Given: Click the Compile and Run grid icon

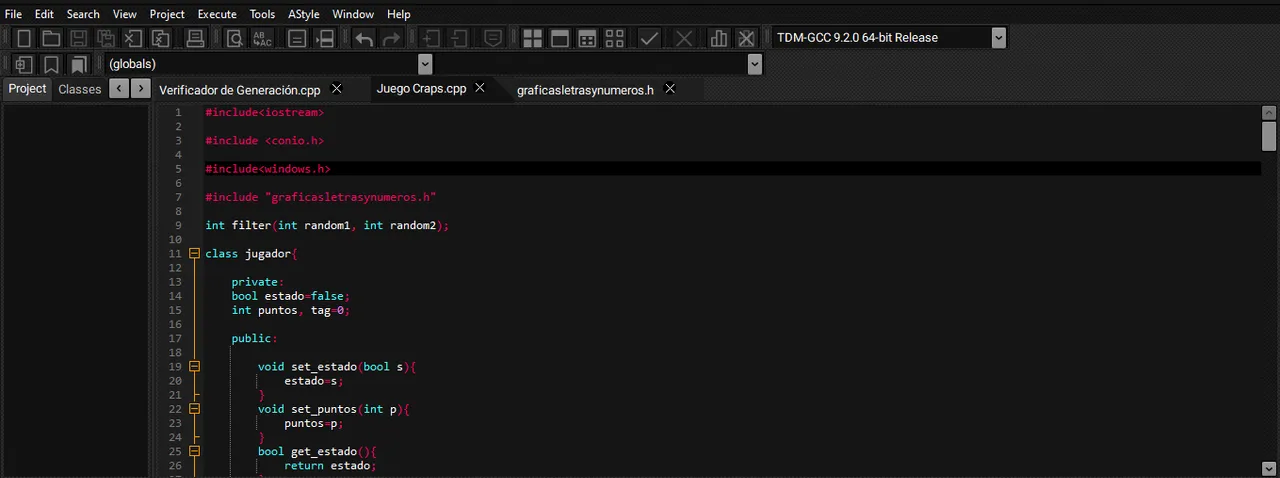Looking at the screenshot, I should click(587, 38).
